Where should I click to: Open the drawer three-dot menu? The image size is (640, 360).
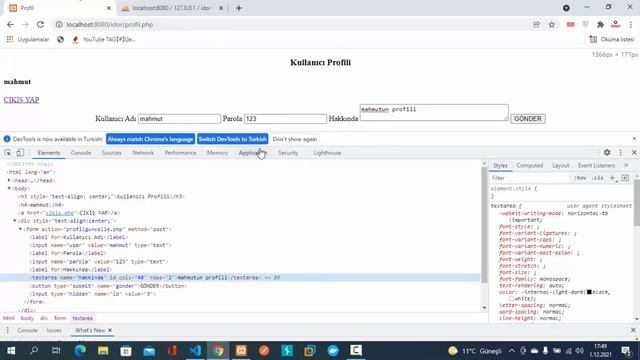(x=7, y=330)
